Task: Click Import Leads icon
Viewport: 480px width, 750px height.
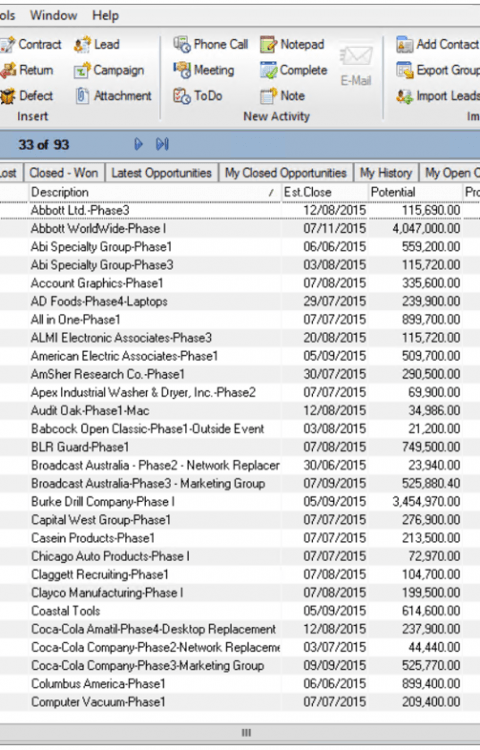Action: point(404,96)
